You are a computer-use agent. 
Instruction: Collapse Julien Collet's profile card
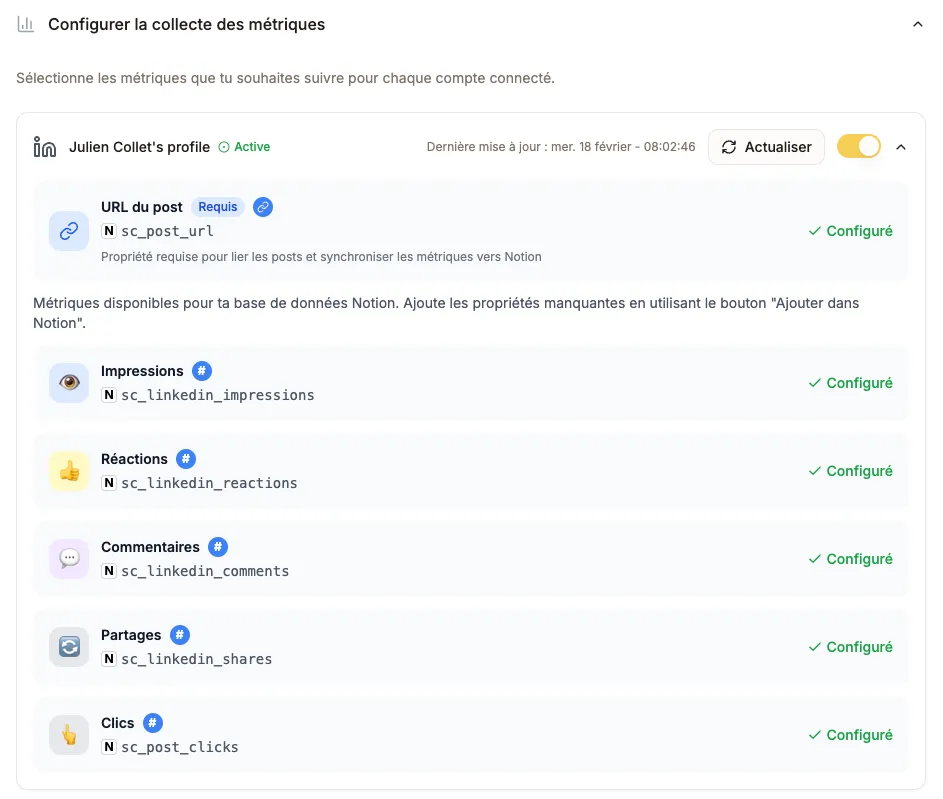tap(901, 146)
